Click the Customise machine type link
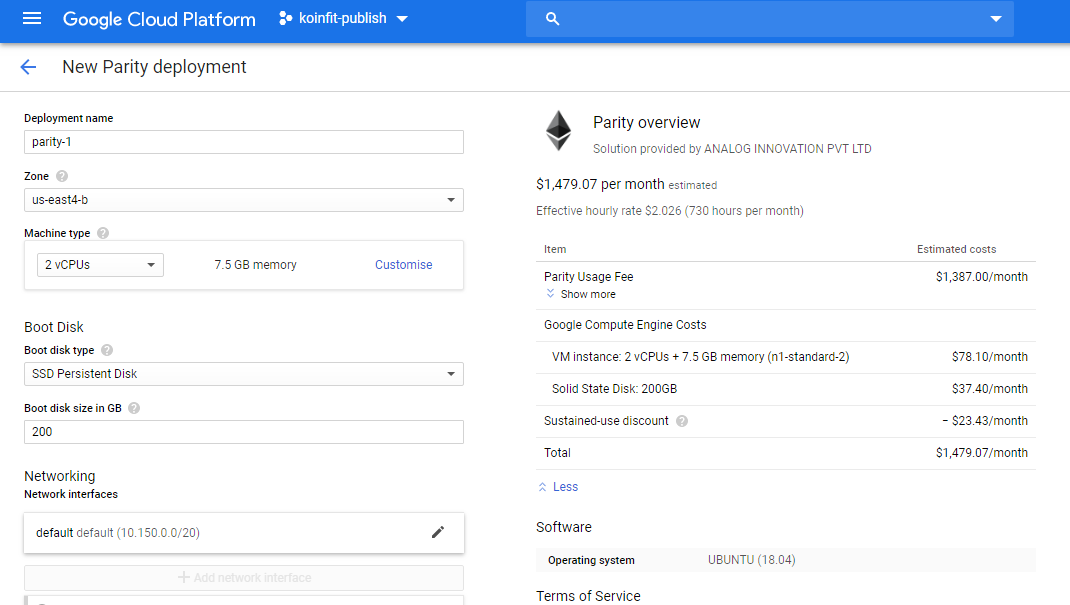The height and width of the screenshot is (605, 1070). click(x=403, y=265)
